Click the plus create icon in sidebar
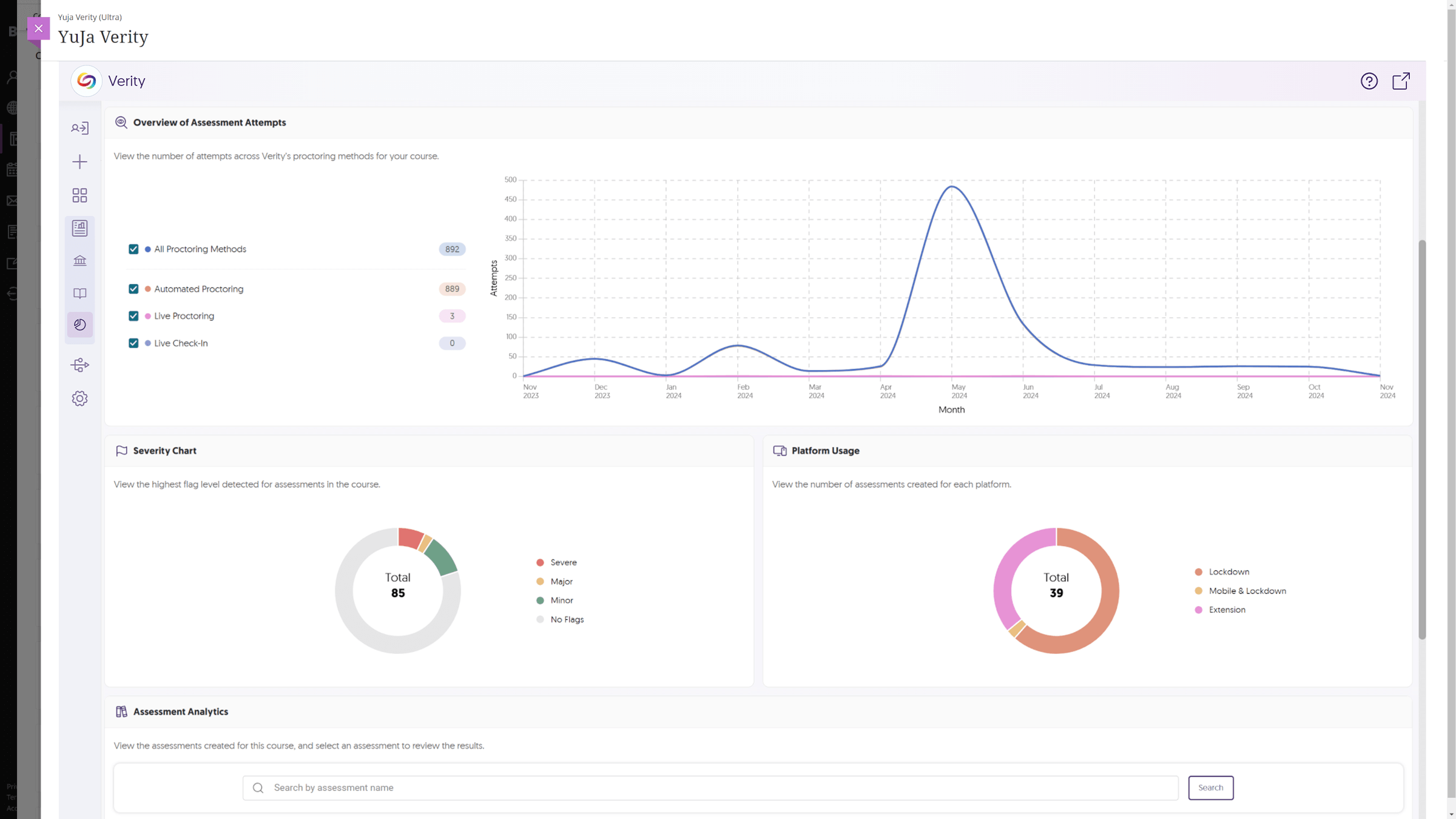 click(x=79, y=161)
